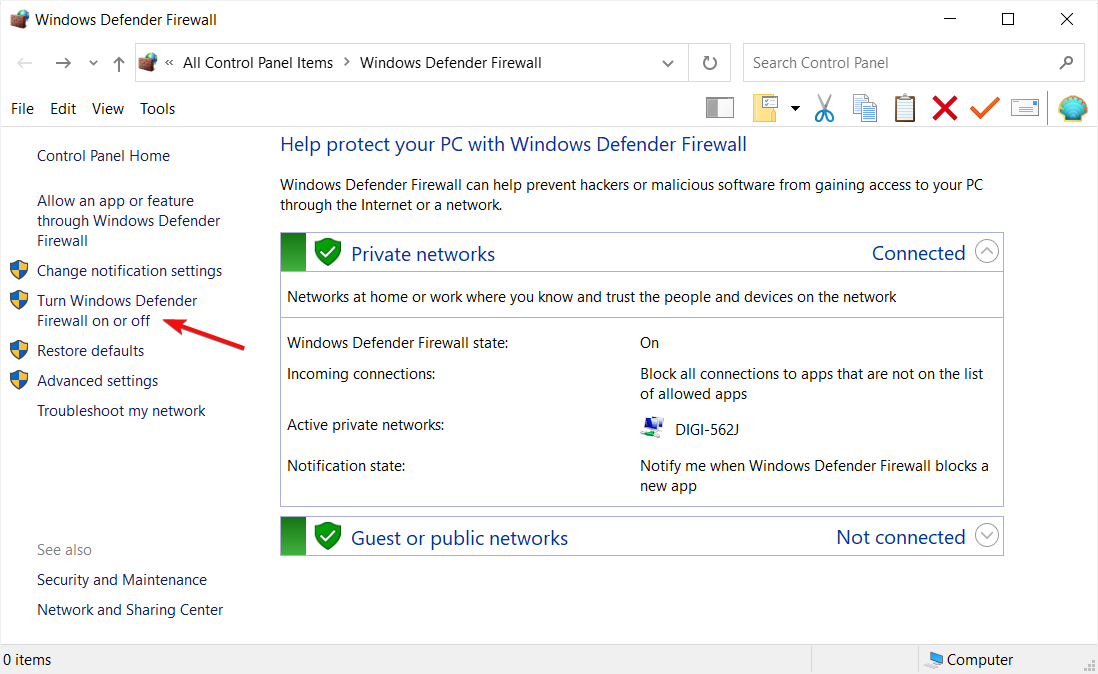Click the Properties card toolbar icon
The width and height of the screenshot is (1098, 674).
pos(1024,108)
